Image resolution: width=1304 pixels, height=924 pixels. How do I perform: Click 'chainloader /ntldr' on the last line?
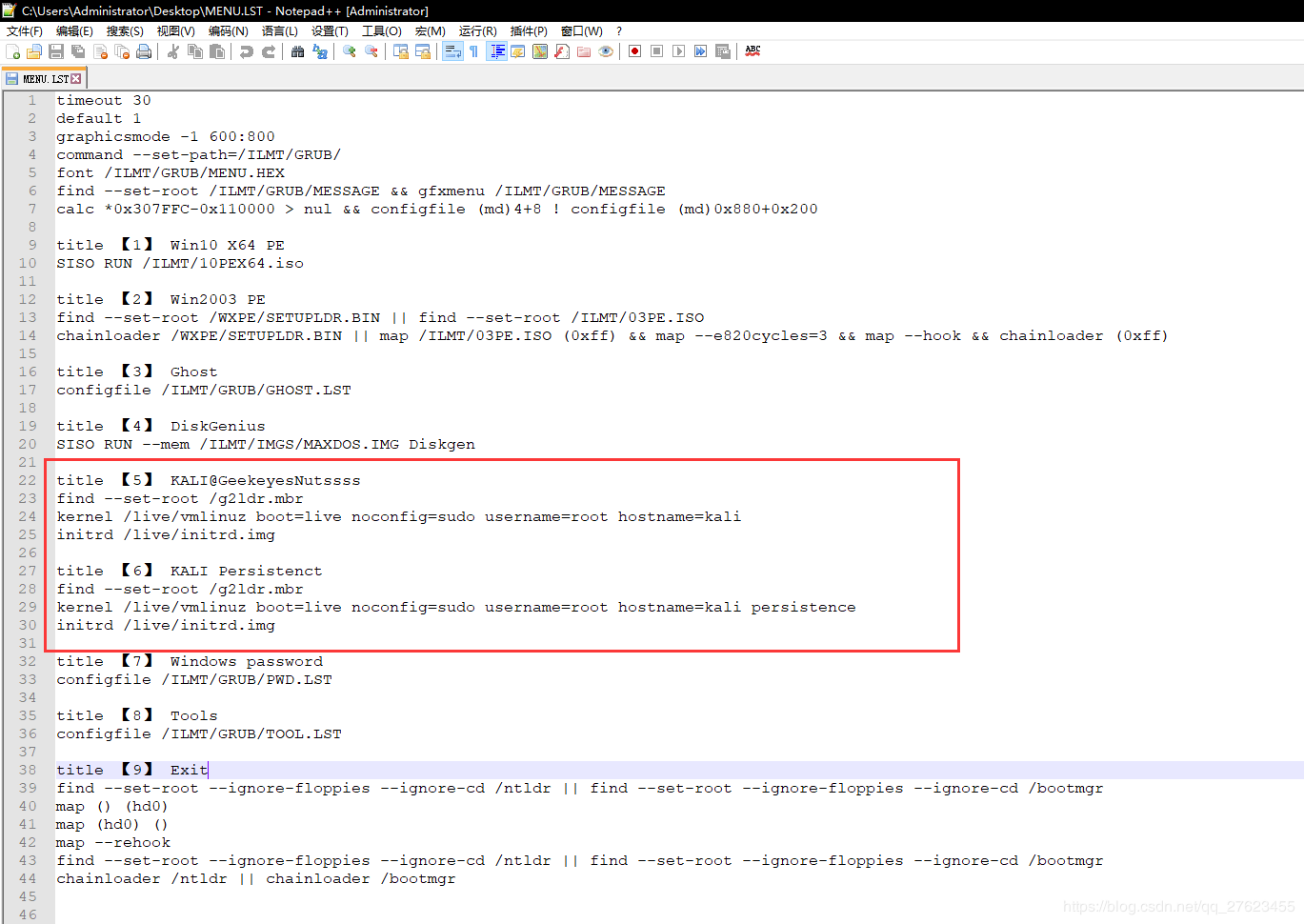point(142,878)
